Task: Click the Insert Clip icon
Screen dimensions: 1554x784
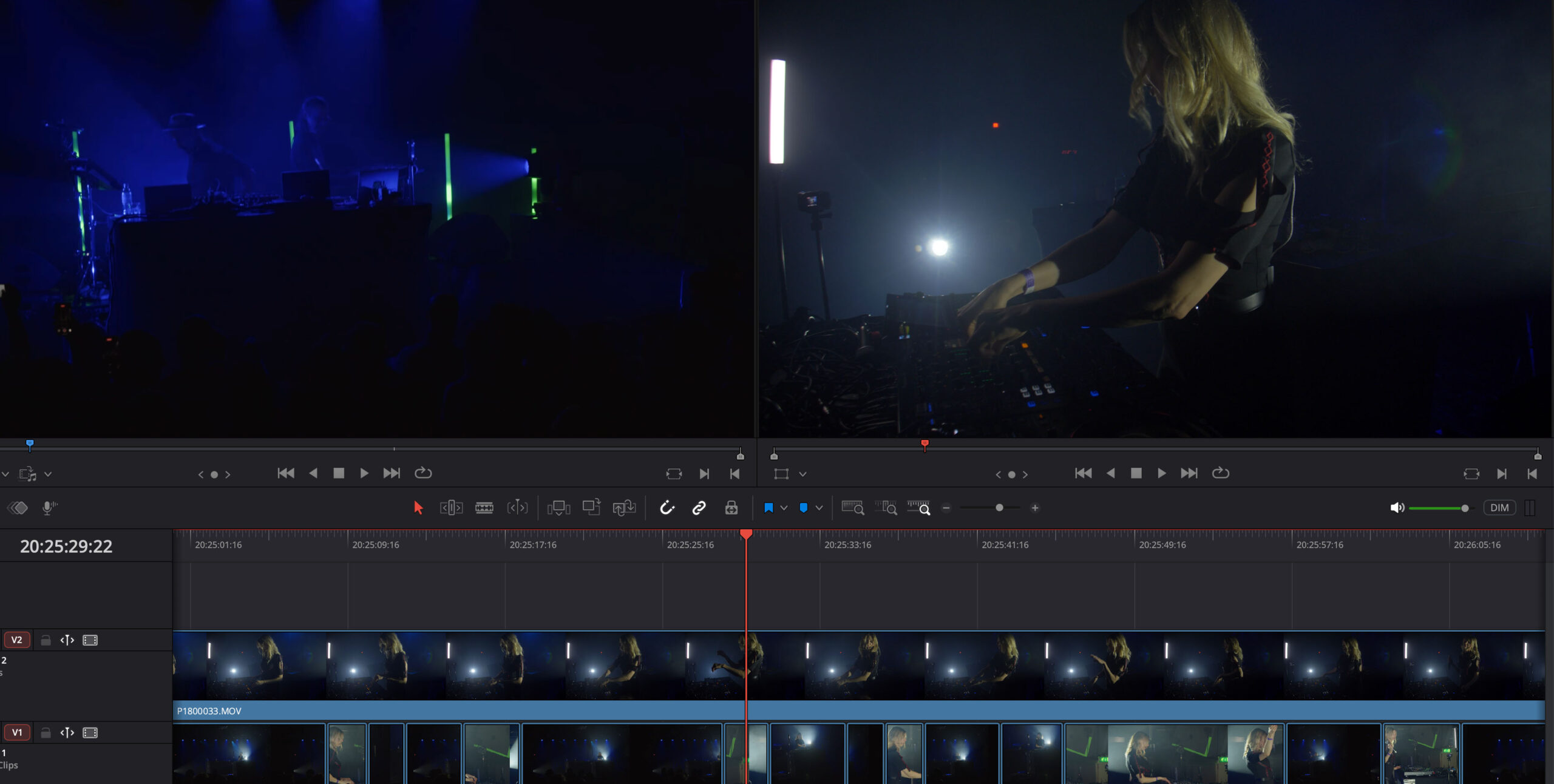Action: 558,508
